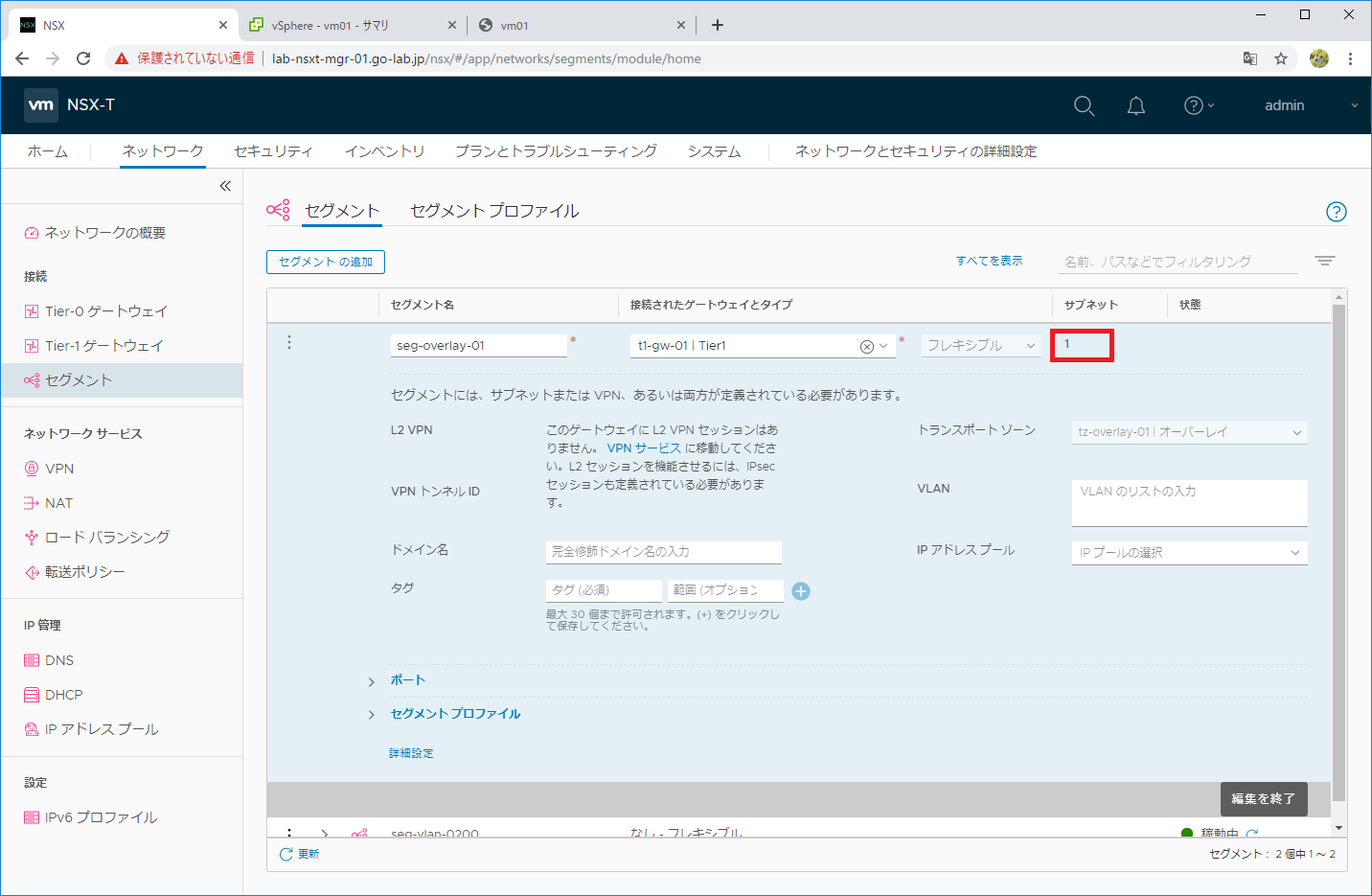This screenshot has width=1372, height=896.
Task: Click the page help icon
Action: [x=1336, y=212]
